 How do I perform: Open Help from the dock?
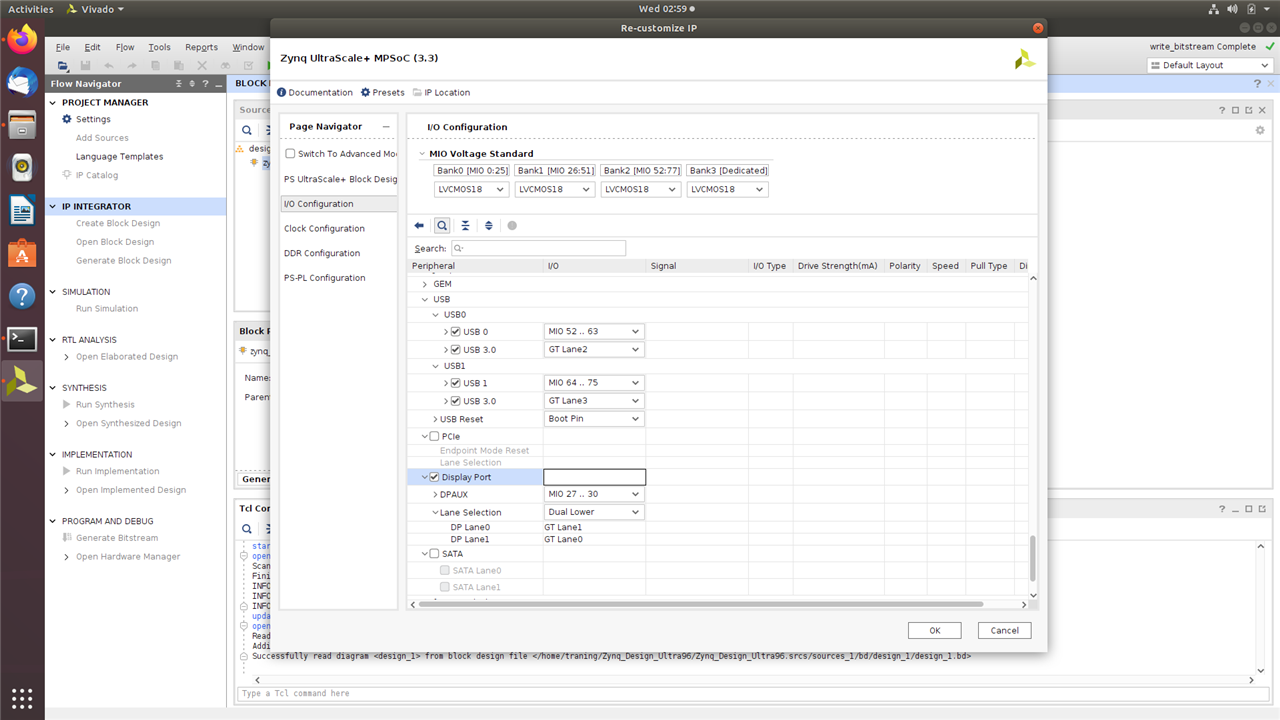[22, 296]
